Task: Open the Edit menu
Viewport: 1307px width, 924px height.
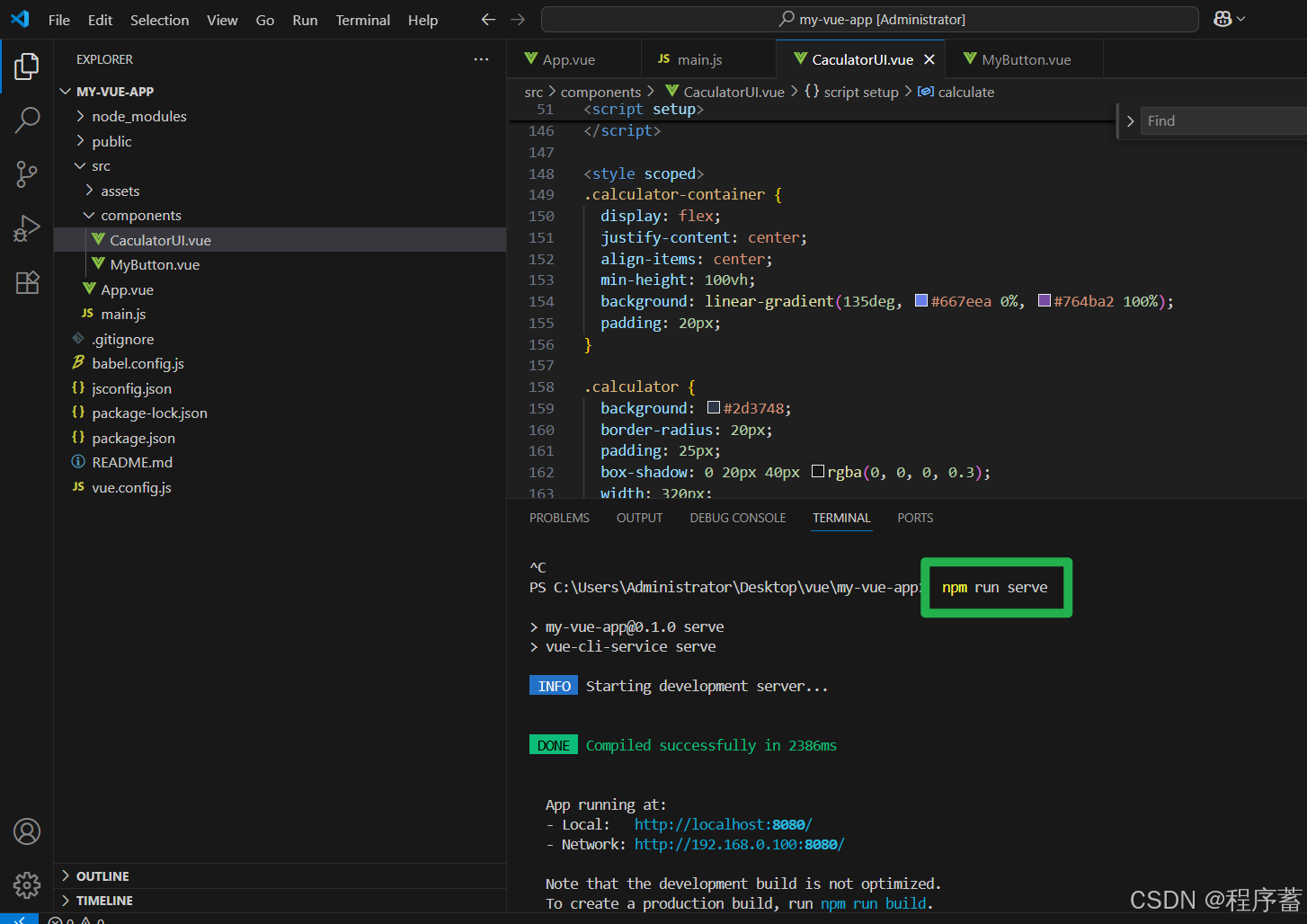Action: [x=100, y=20]
